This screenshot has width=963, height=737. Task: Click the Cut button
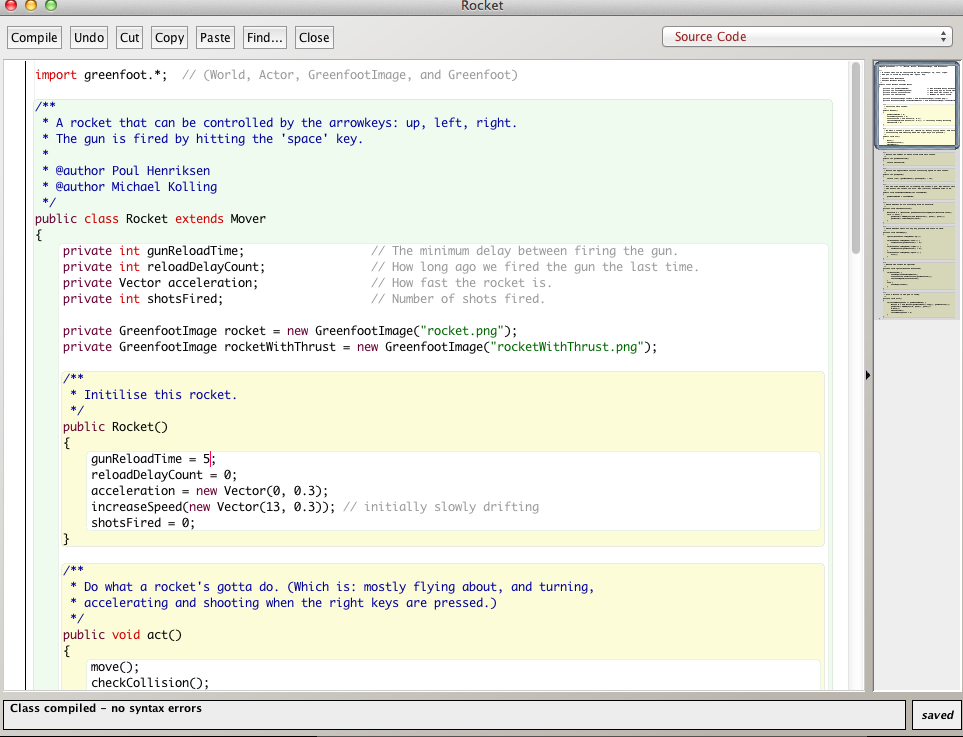click(130, 38)
